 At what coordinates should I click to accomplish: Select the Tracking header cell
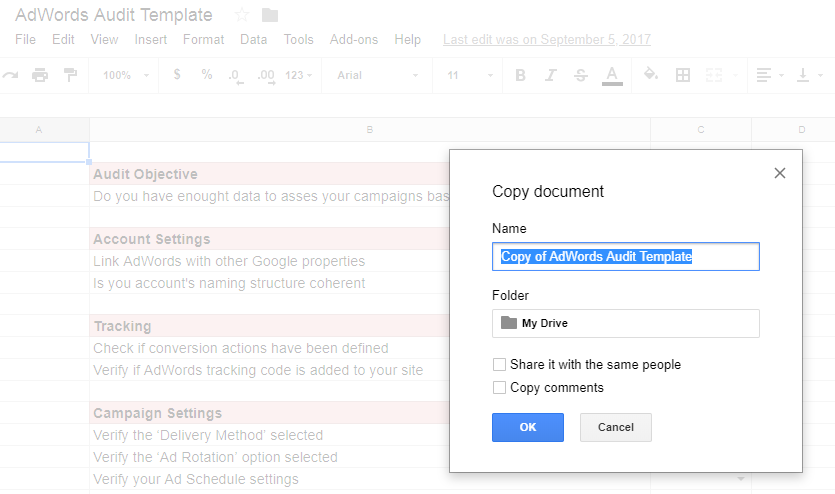pos(269,326)
